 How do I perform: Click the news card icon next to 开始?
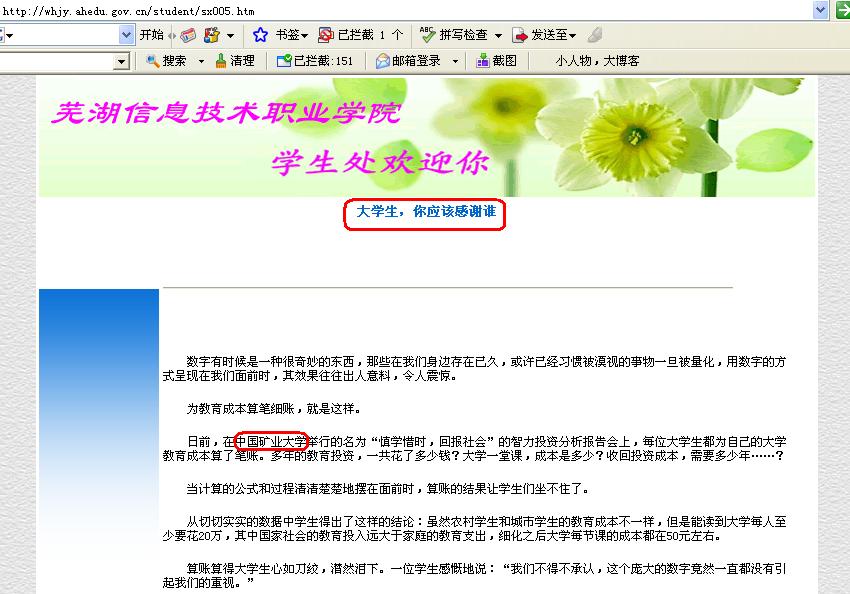[x=188, y=35]
